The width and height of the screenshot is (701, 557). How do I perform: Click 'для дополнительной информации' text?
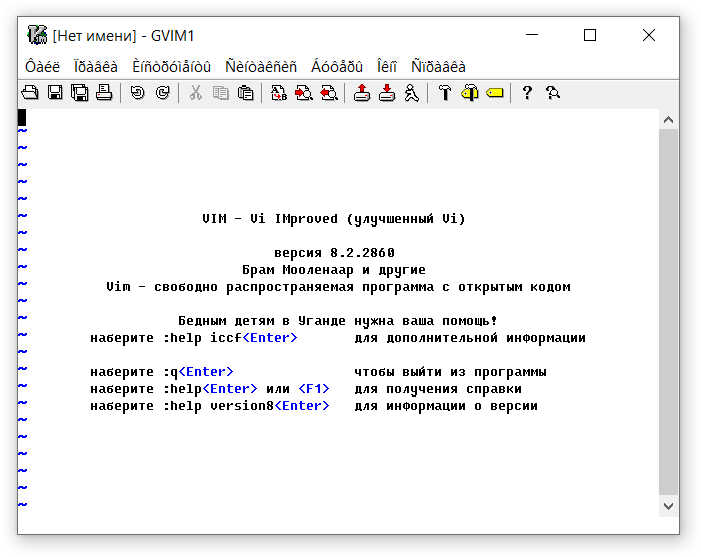470,338
